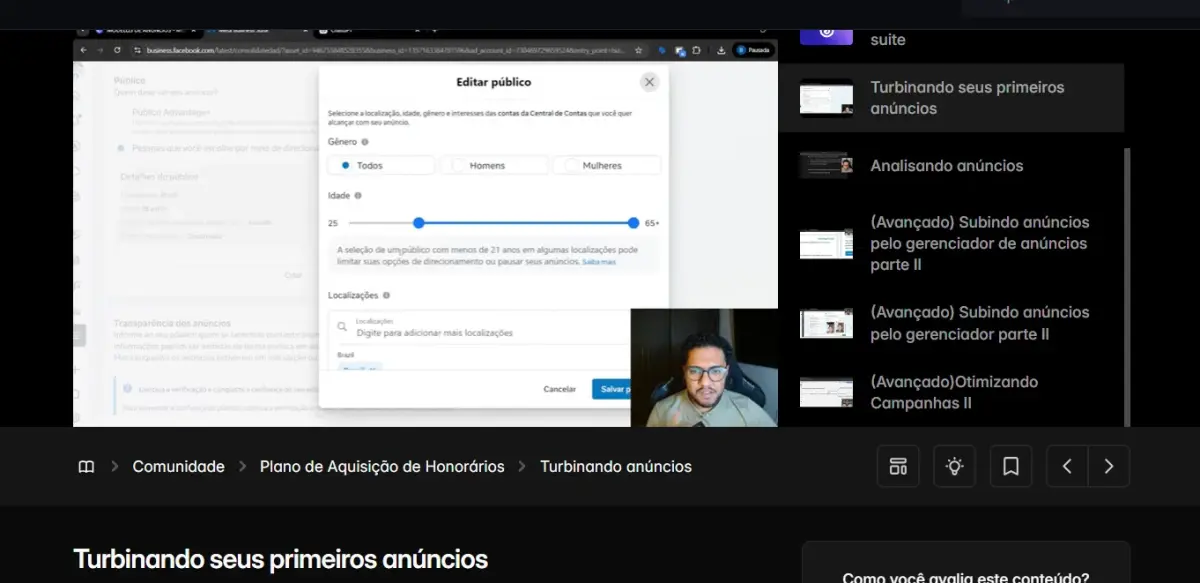
Task: Select Homens gender option
Action: pos(494,165)
